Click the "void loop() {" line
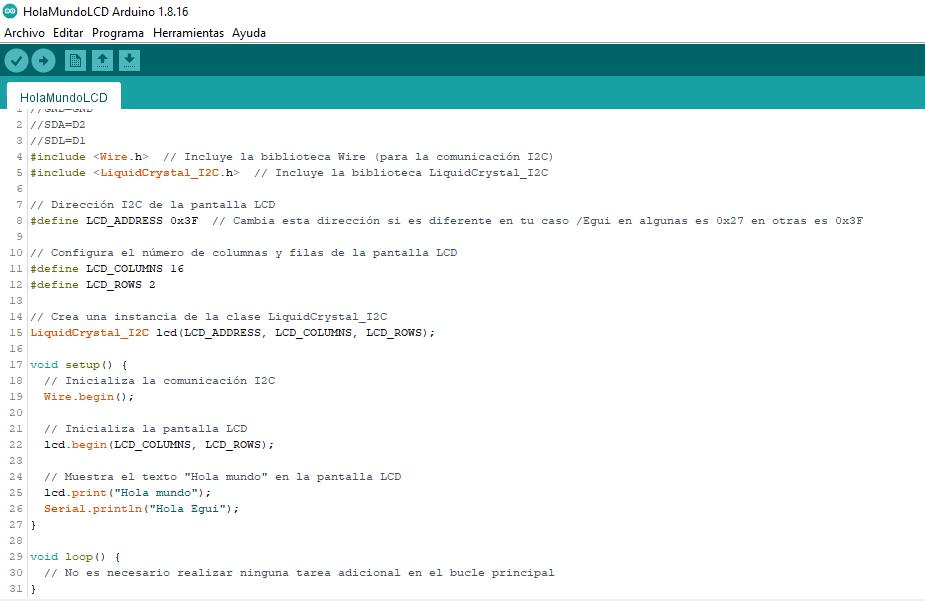 [75, 557]
